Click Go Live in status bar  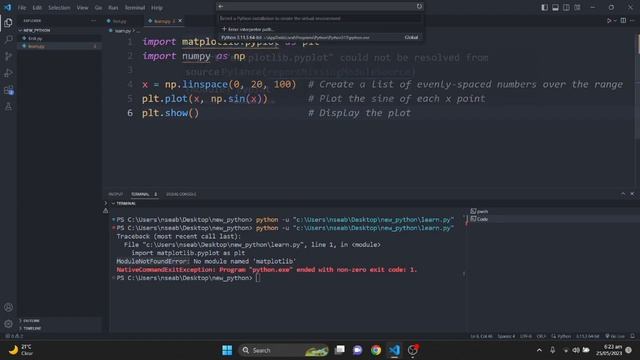(x=615, y=336)
